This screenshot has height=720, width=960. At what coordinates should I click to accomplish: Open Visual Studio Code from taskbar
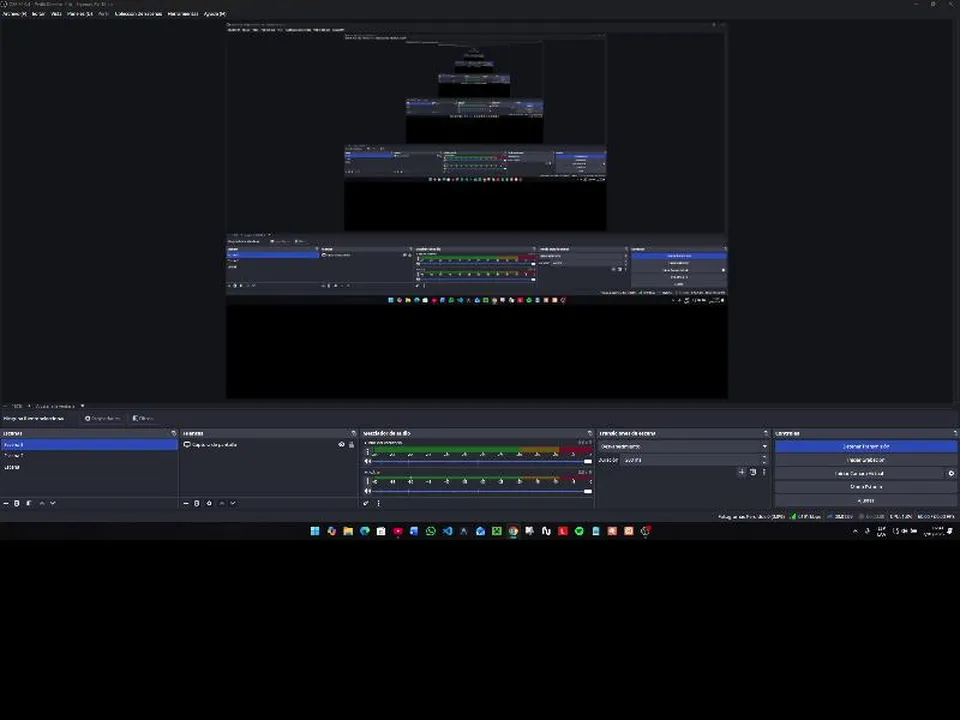click(x=448, y=531)
